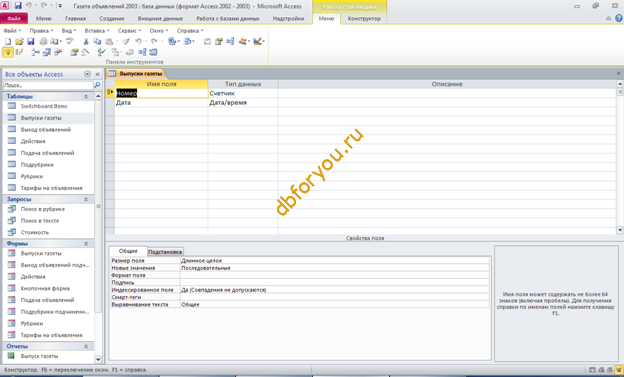
Task: Select the Дата field name cell
Action: (x=161, y=103)
